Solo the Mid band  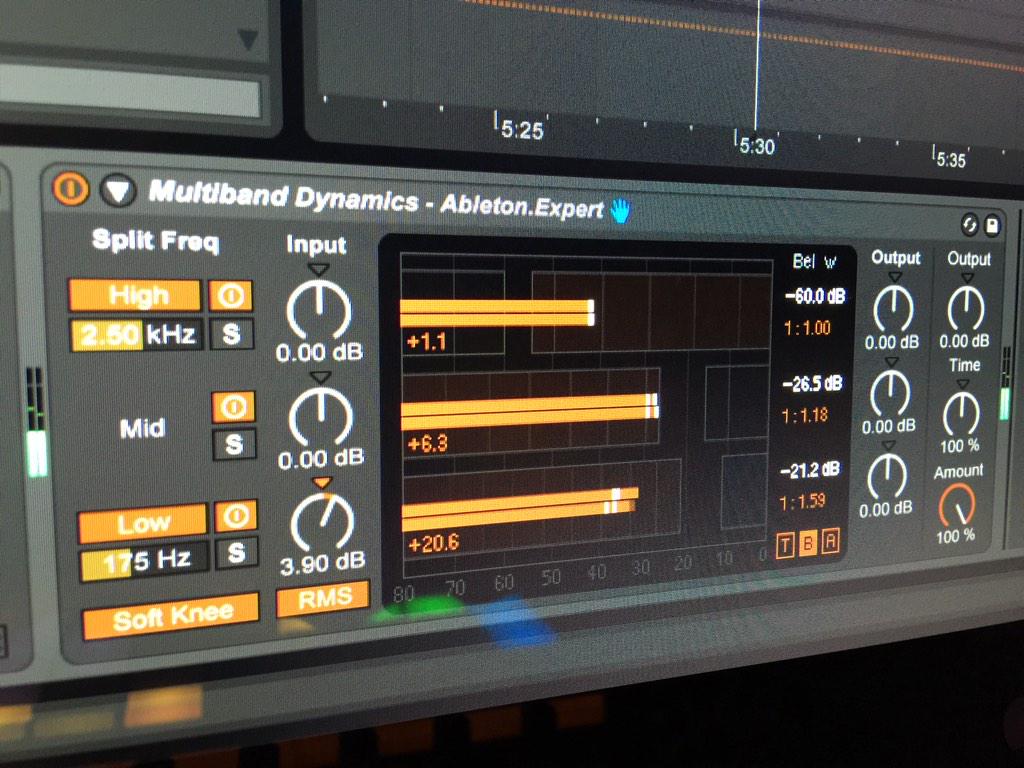pos(234,445)
